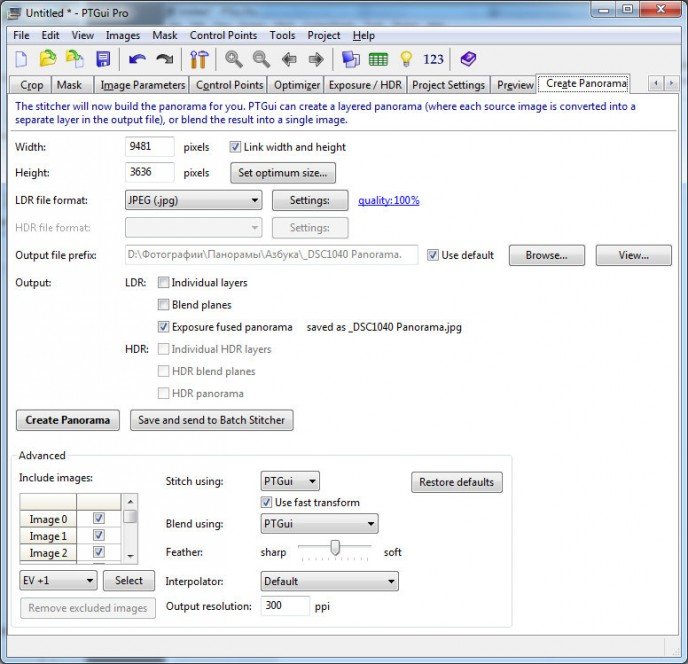The width and height of the screenshot is (688, 664).
Task: Click the View button
Action: [633, 255]
